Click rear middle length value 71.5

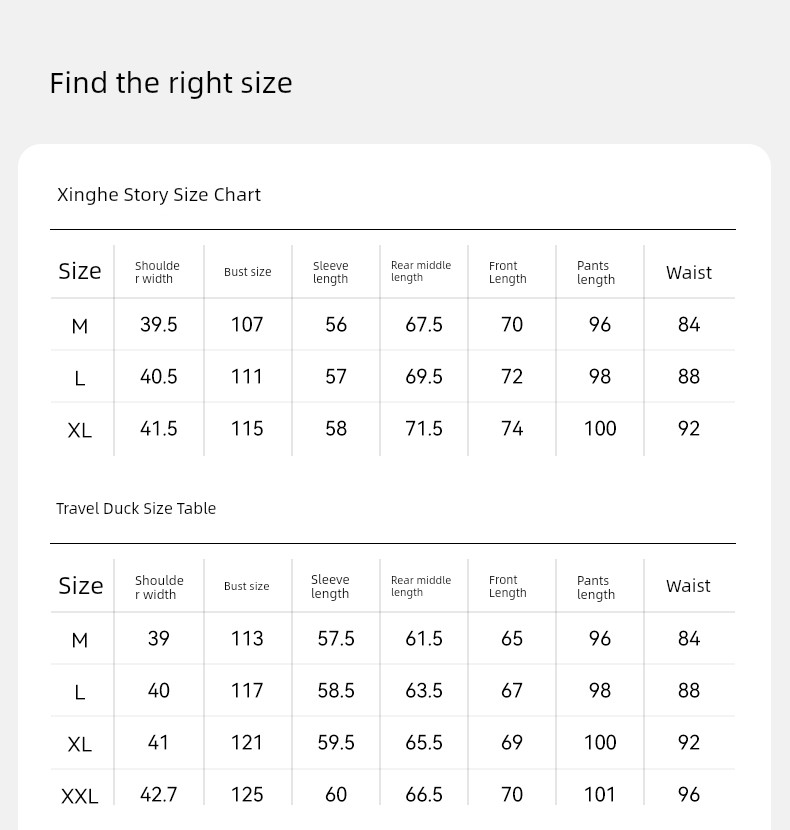(424, 428)
